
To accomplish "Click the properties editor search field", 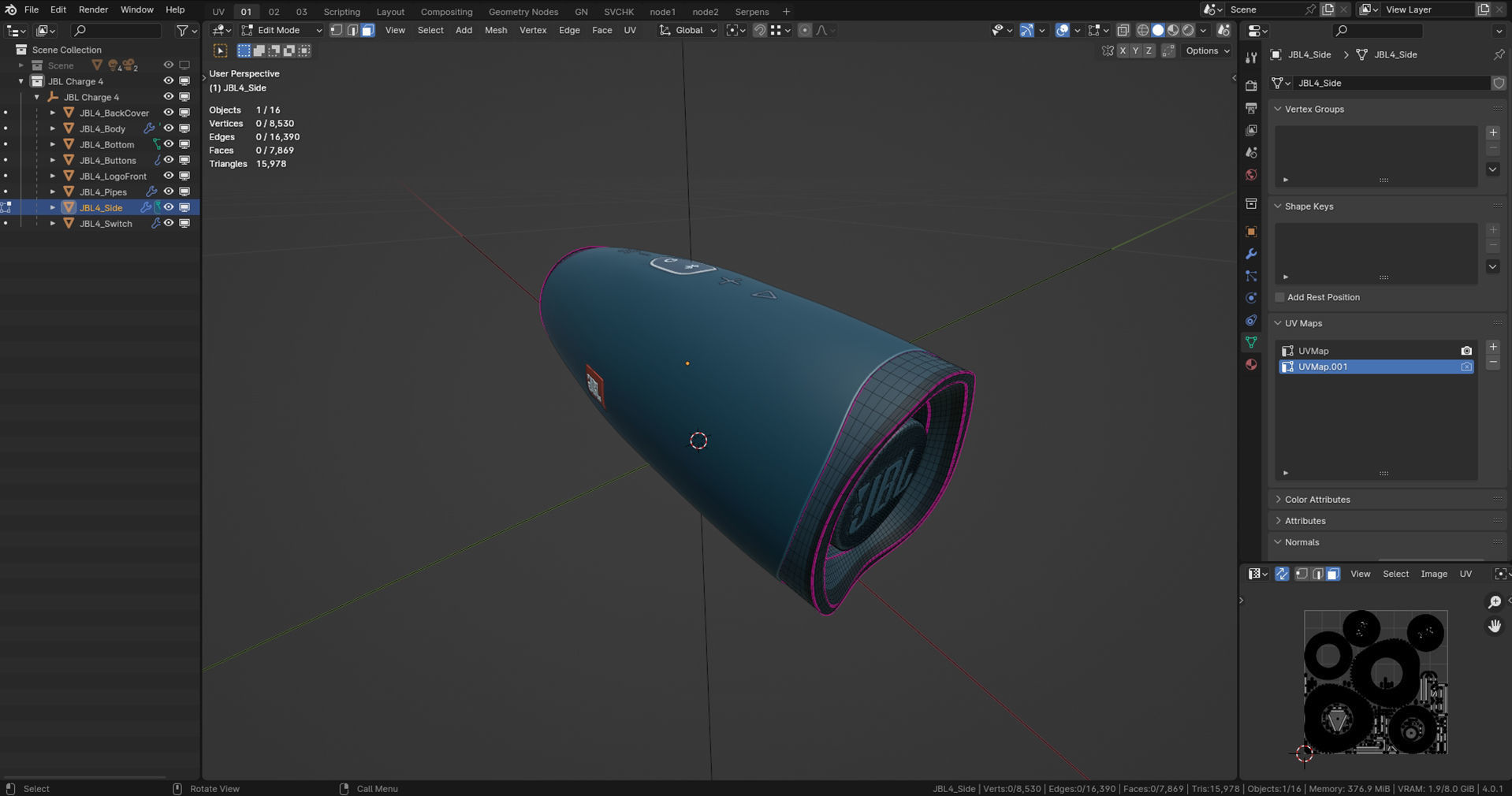I will click(x=1378, y=30).
